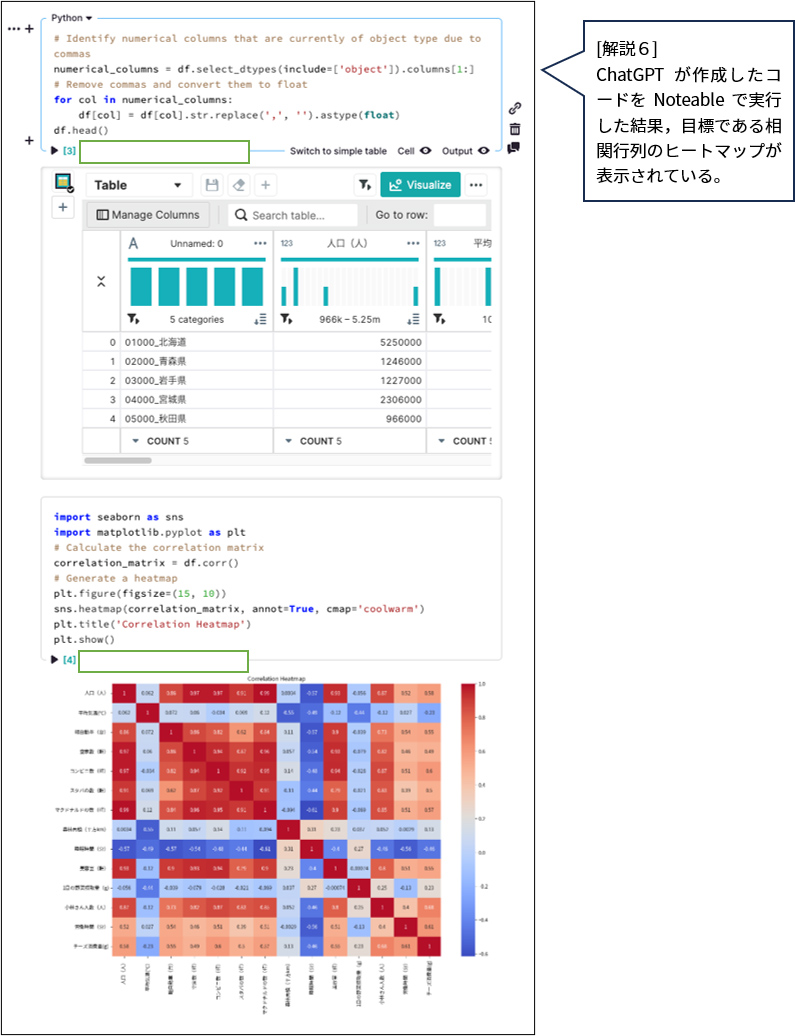Click the copy cell link icon
Image resolution: width=795 pixels, height=1036 pixels.
pyautogui.click(x=514, y=108)
